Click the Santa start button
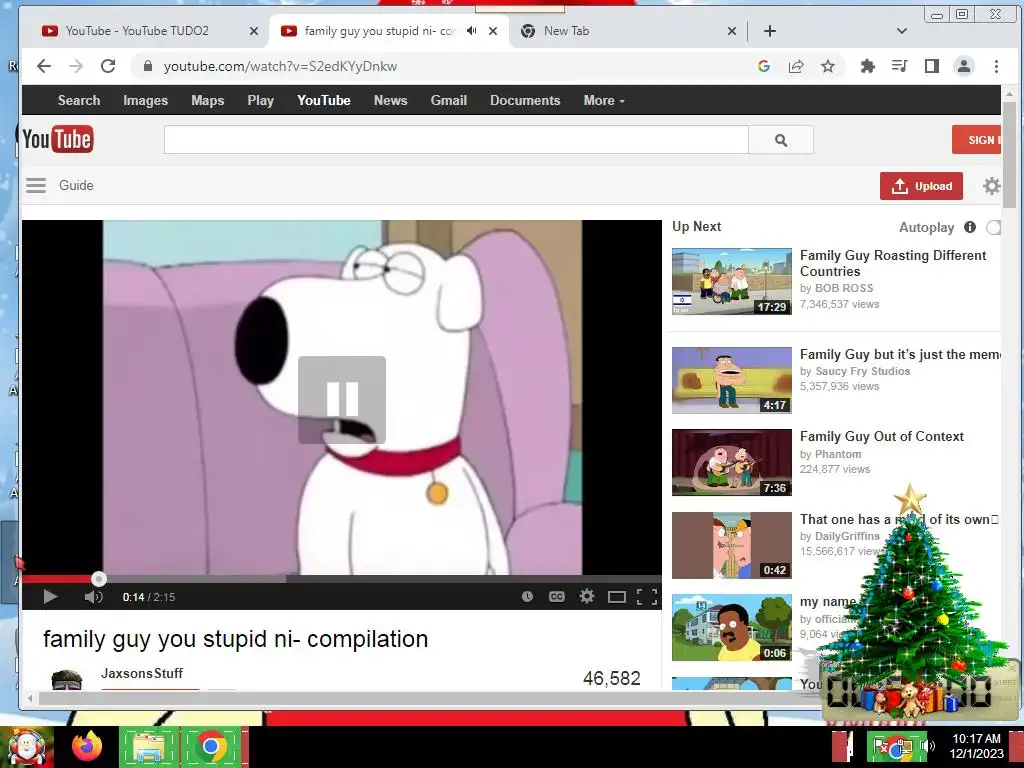Screen dimensions: 1024x768 click(27, 746)
